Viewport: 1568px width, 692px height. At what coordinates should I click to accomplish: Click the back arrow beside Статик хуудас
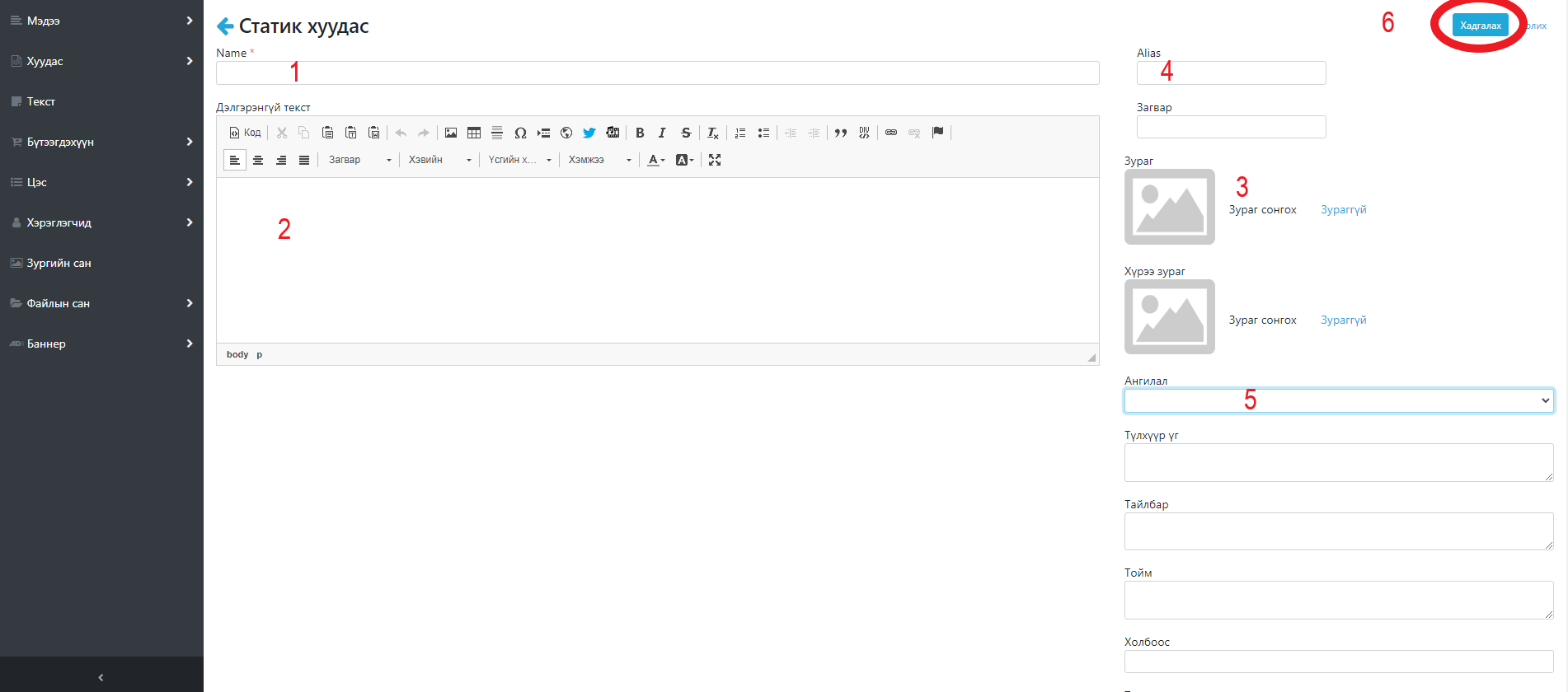[x=224, y=26]
